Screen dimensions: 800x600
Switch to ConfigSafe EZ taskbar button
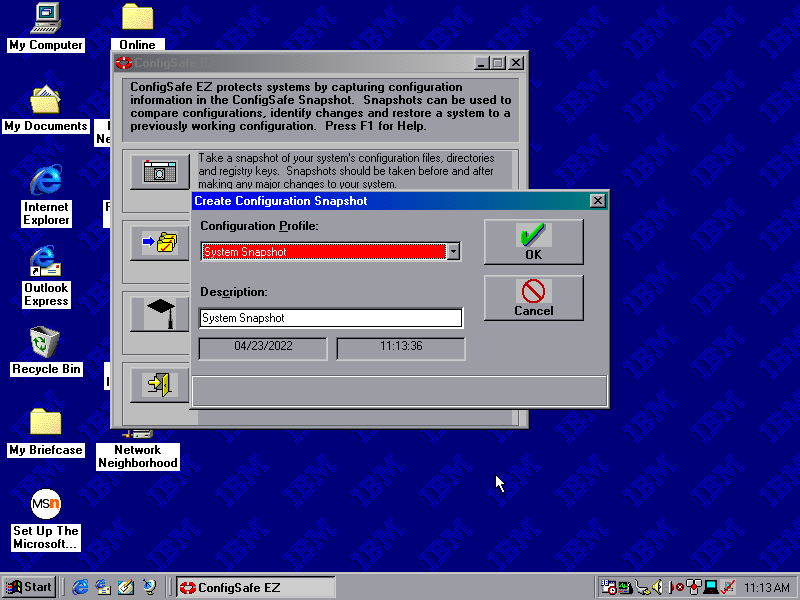(256, 587)
